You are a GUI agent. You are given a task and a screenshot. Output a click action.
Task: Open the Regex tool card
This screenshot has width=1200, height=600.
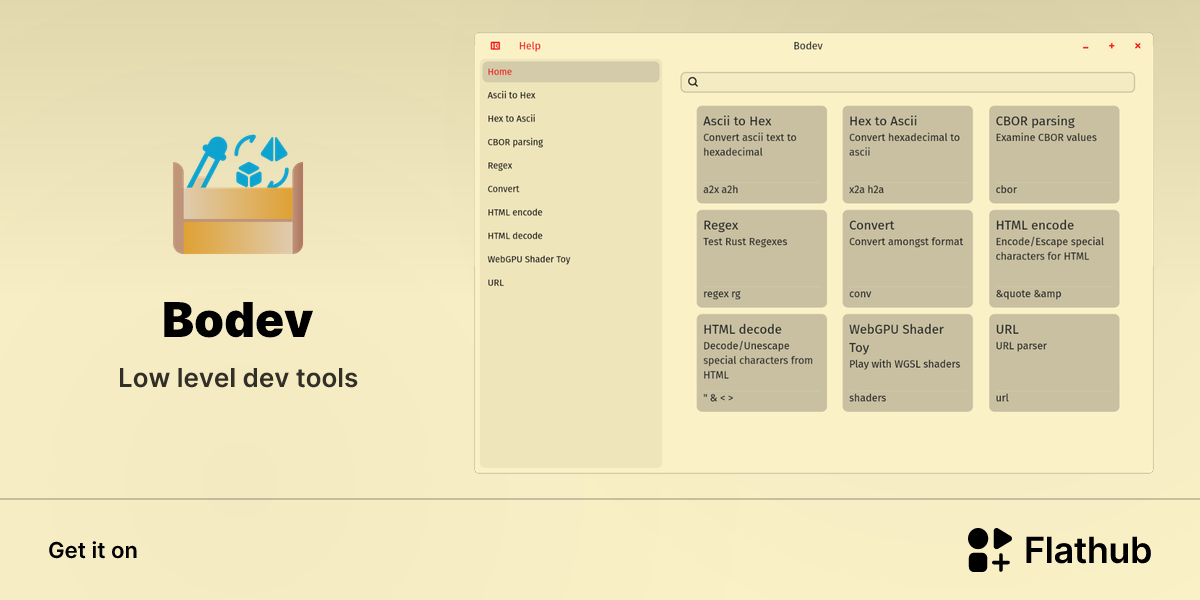(x=762, y=258)
